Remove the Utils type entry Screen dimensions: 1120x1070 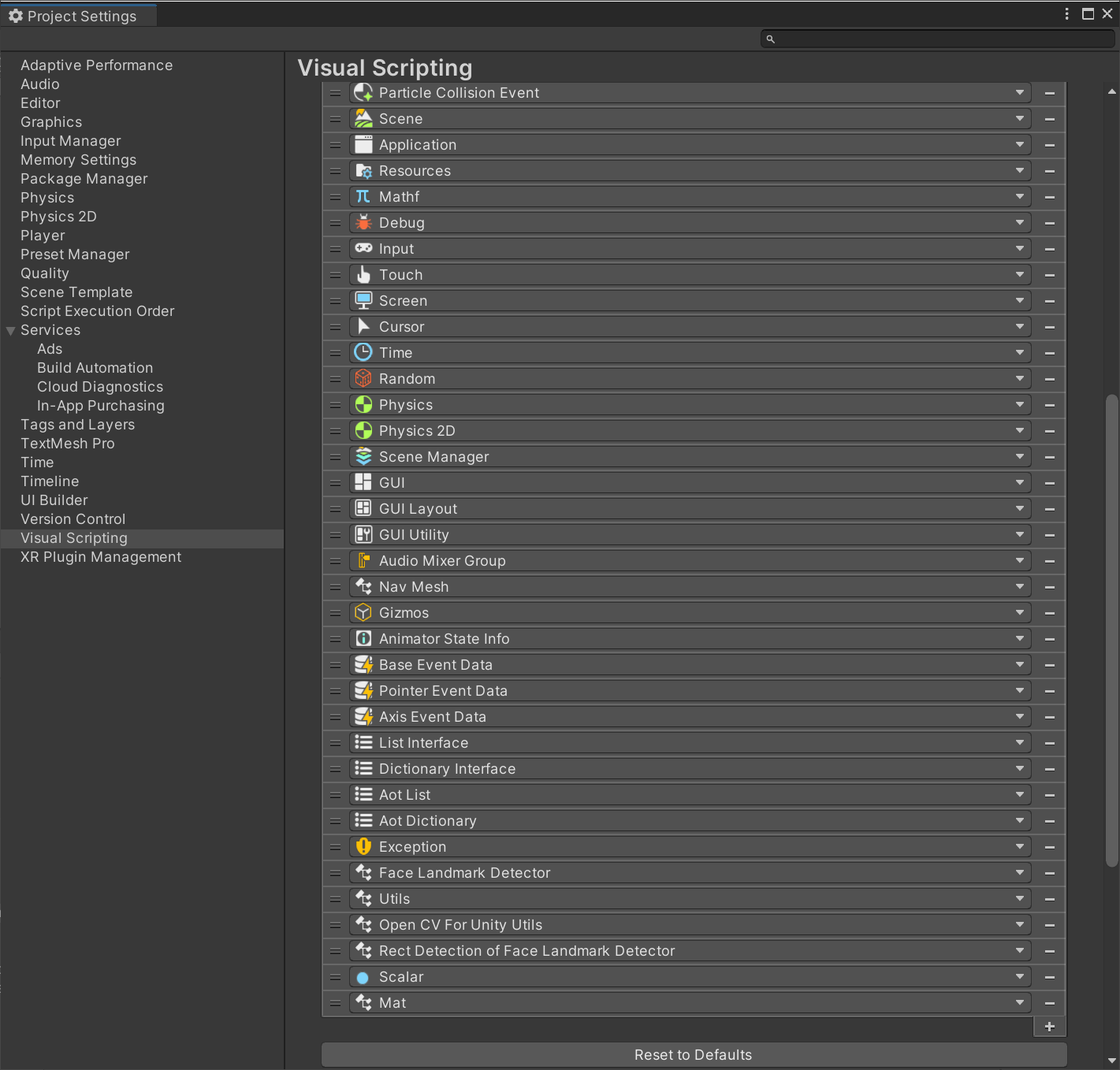(1050, 899)
